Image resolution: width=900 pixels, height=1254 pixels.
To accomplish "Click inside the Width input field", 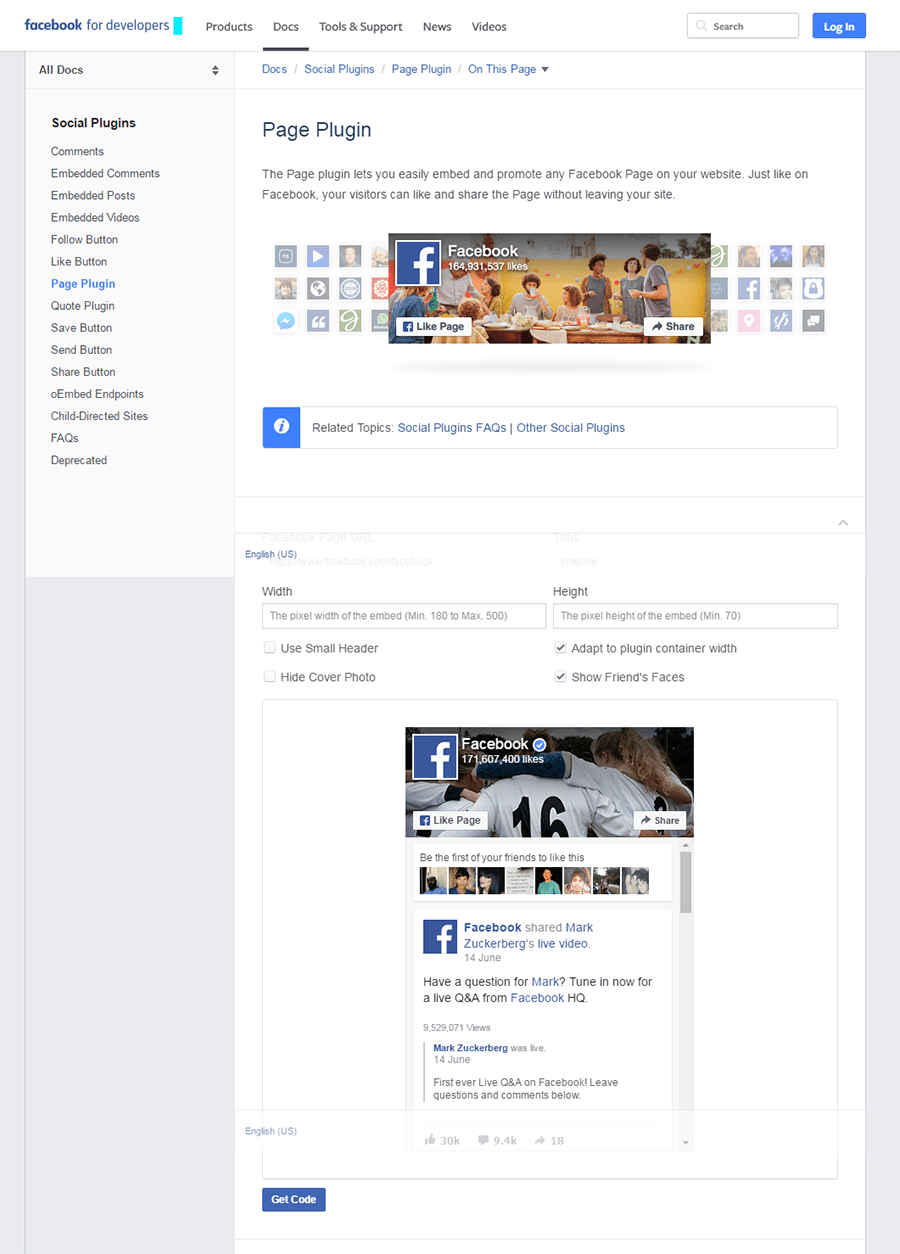I will (x=403, y=615).
